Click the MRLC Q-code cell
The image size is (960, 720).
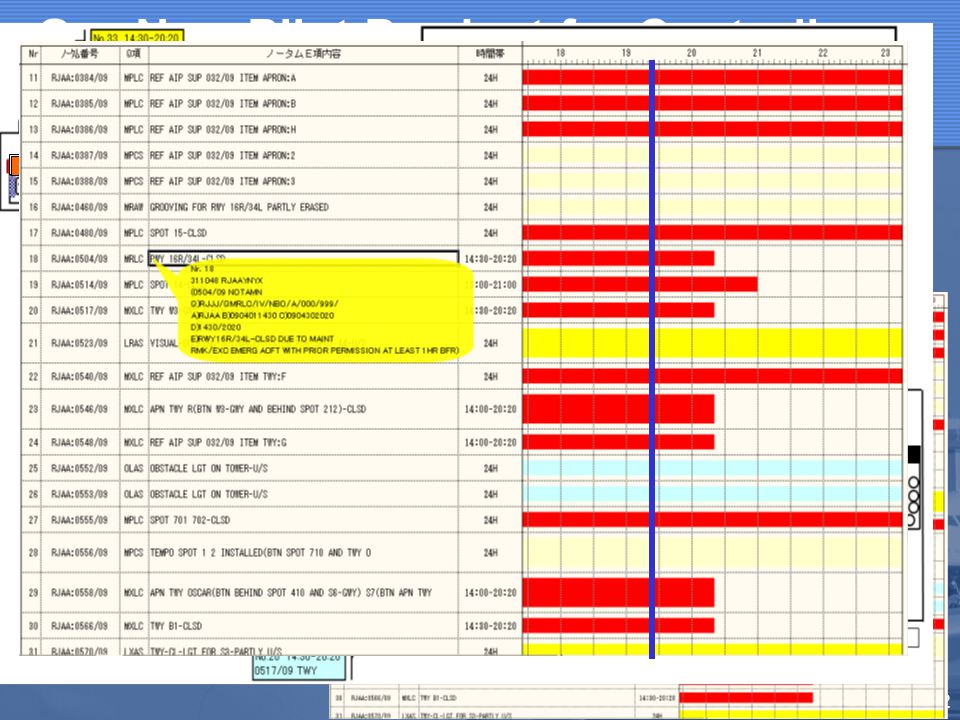[x=133, y=259]
